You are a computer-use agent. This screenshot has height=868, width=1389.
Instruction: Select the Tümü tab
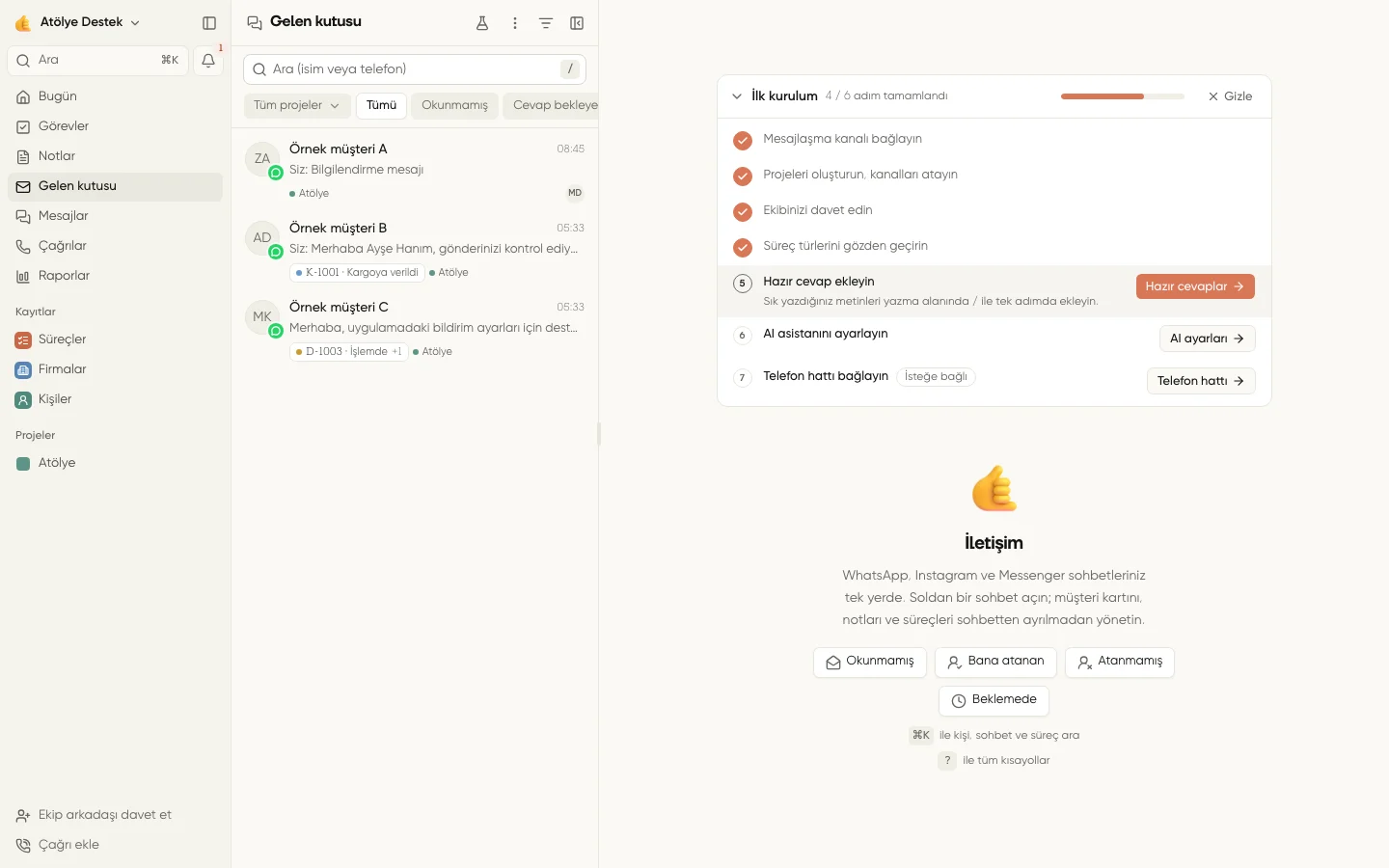(381, 105)
